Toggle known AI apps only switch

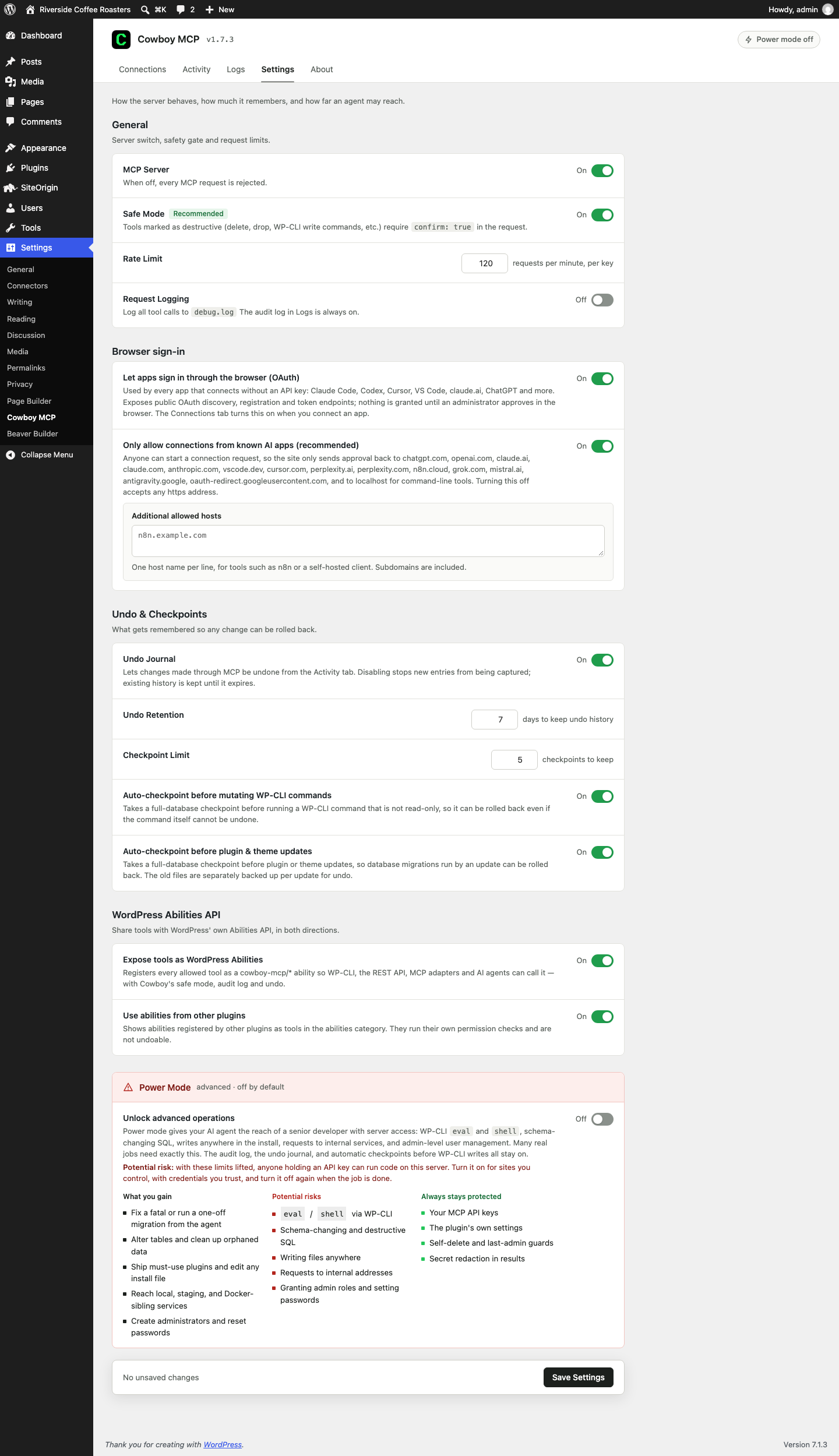pos(602,446)
